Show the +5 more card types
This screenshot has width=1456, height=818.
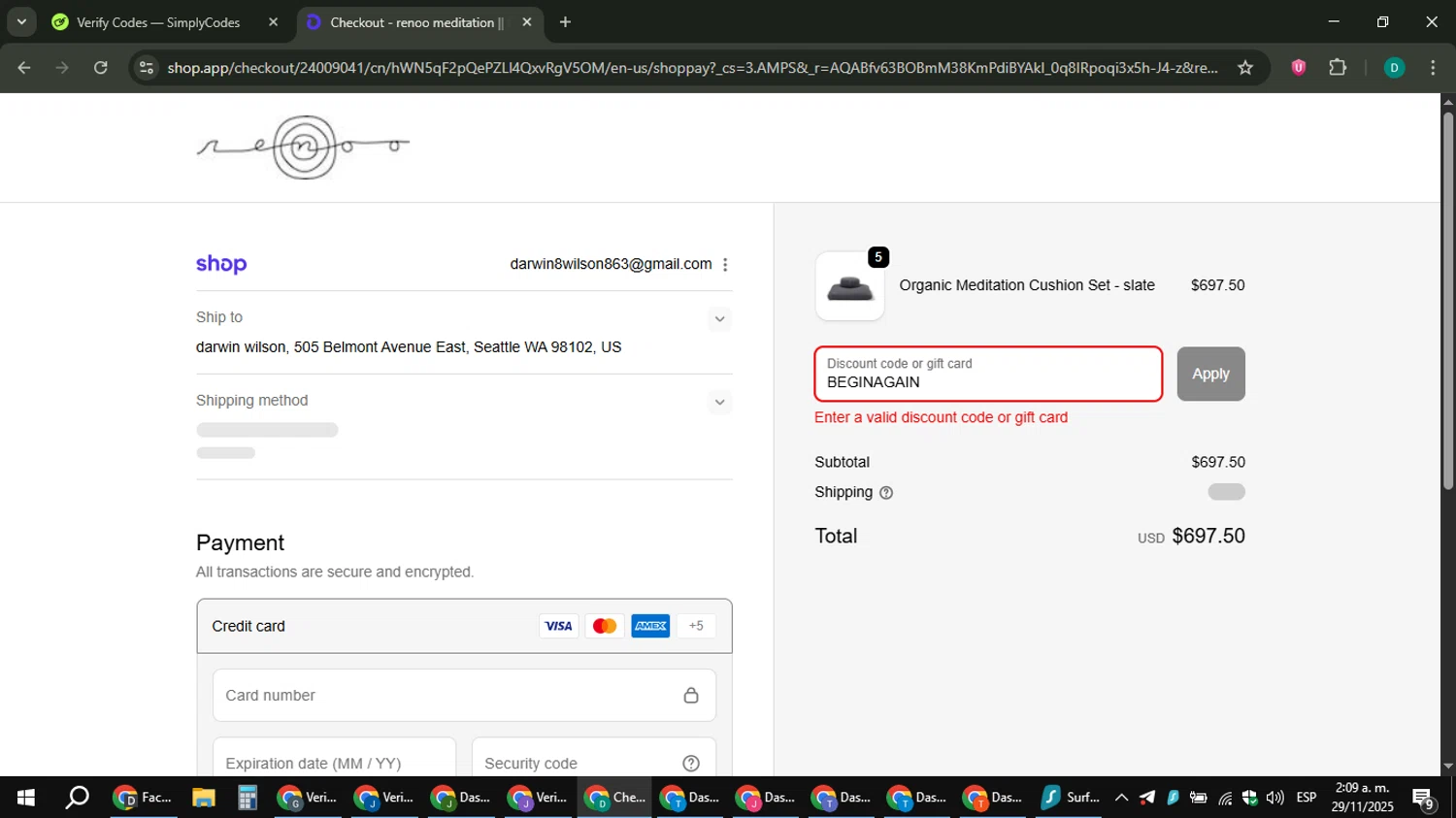pyautogui.click(x=696, y=626)
